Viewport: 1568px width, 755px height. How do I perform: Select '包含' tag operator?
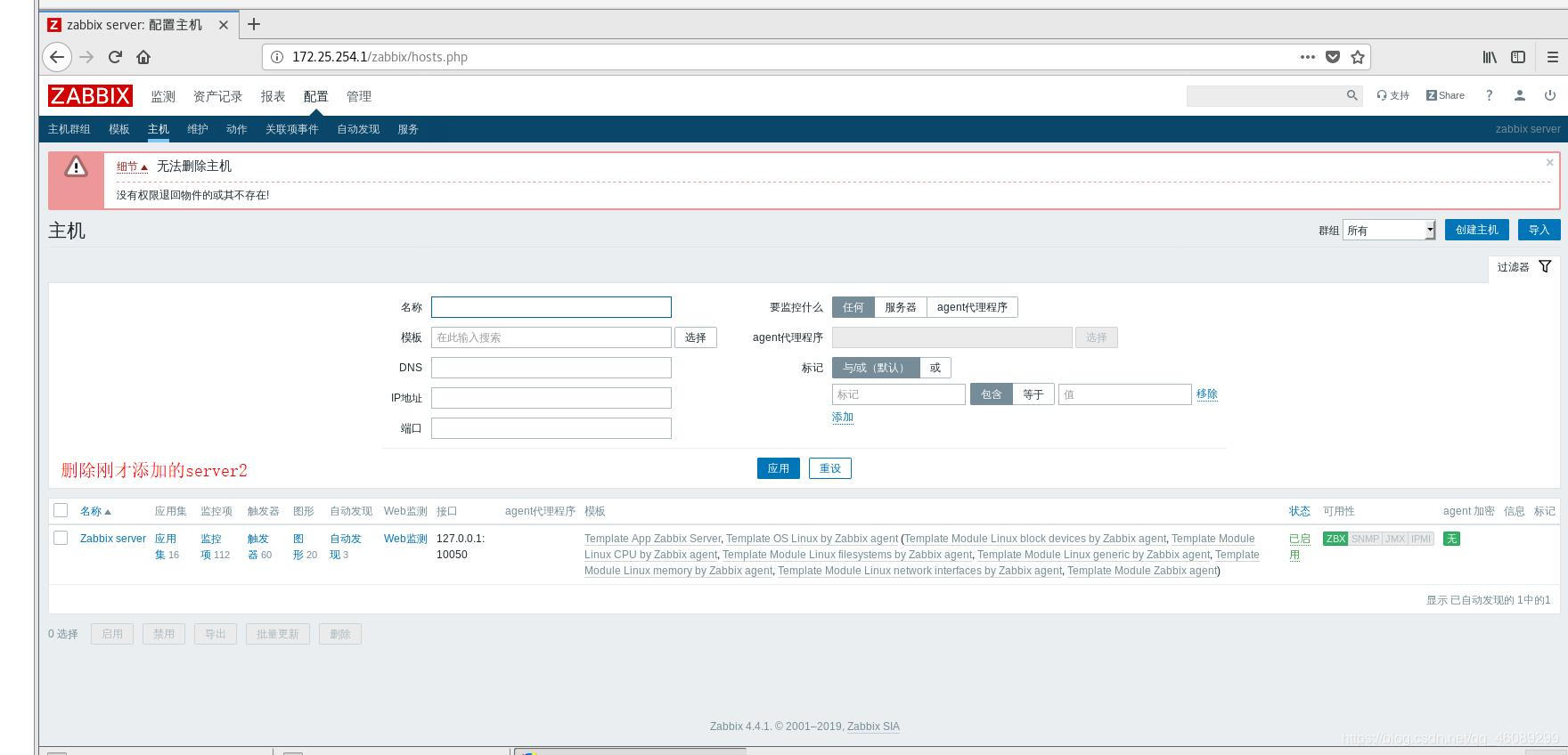[992, 394]
